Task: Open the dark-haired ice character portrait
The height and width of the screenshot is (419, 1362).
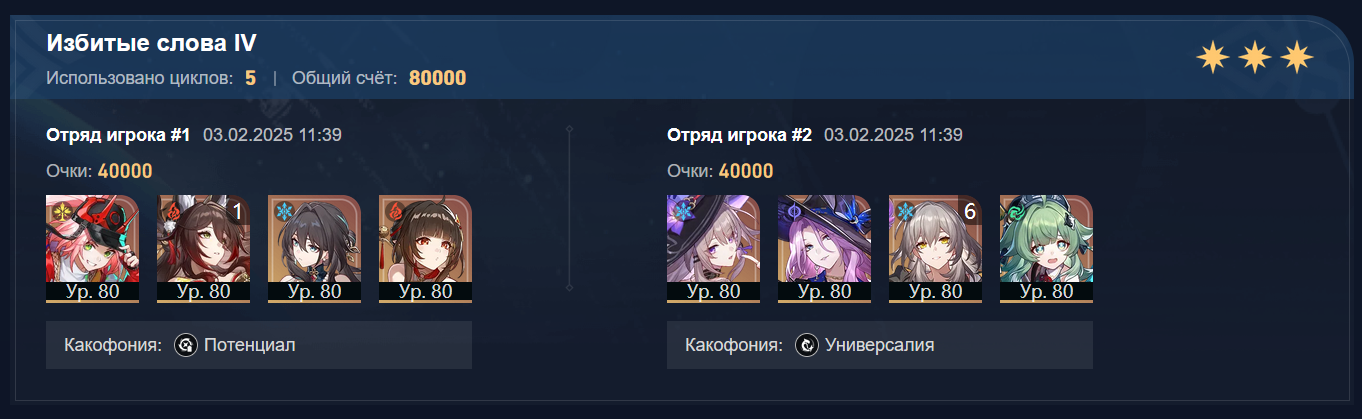Action: pyautogui.click(x=315, y=248)
